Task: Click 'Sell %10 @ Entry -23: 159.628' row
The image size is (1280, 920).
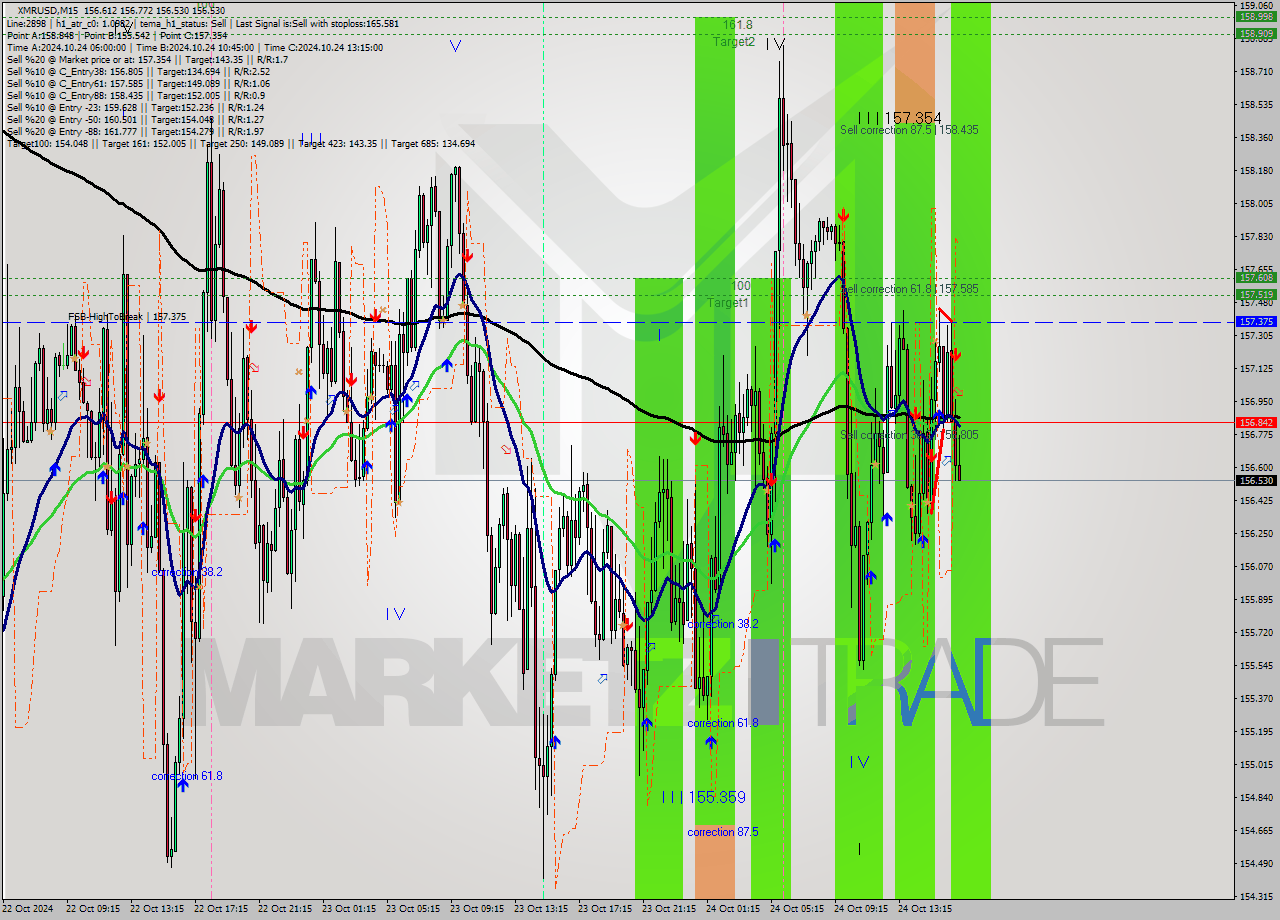Action: click(x=135, y=107)
